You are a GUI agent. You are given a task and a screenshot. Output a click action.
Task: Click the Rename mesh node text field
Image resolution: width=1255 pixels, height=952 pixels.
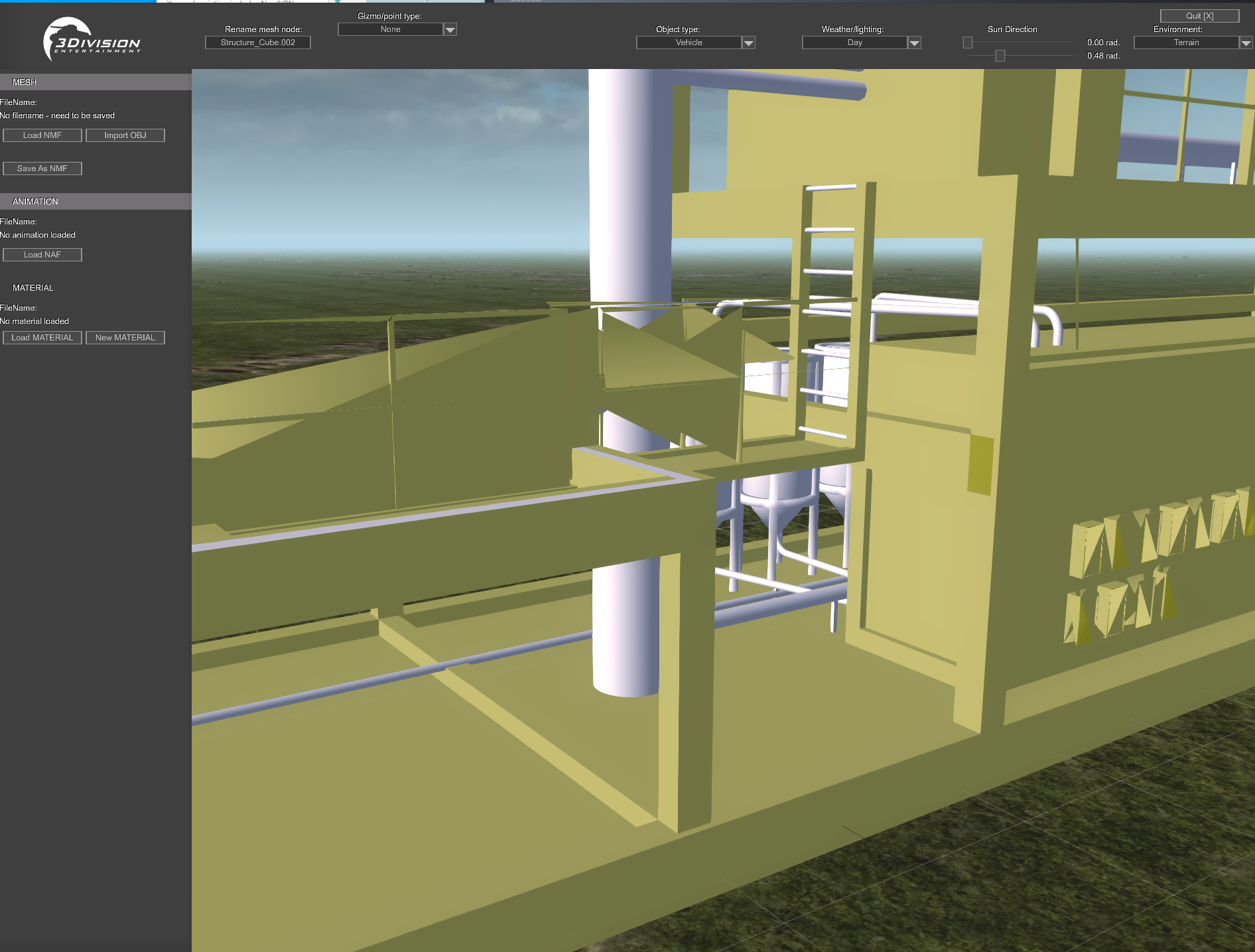pos(258,42)
